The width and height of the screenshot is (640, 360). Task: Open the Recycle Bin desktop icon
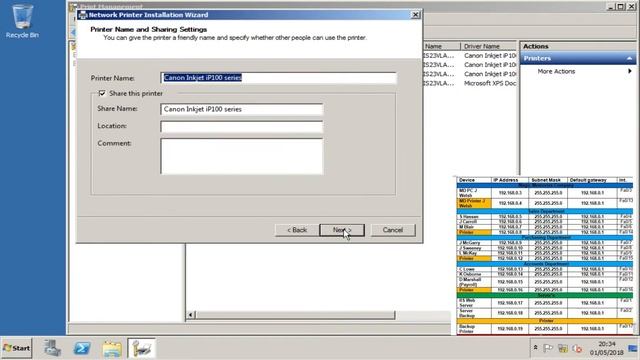[x=22, y=21]
